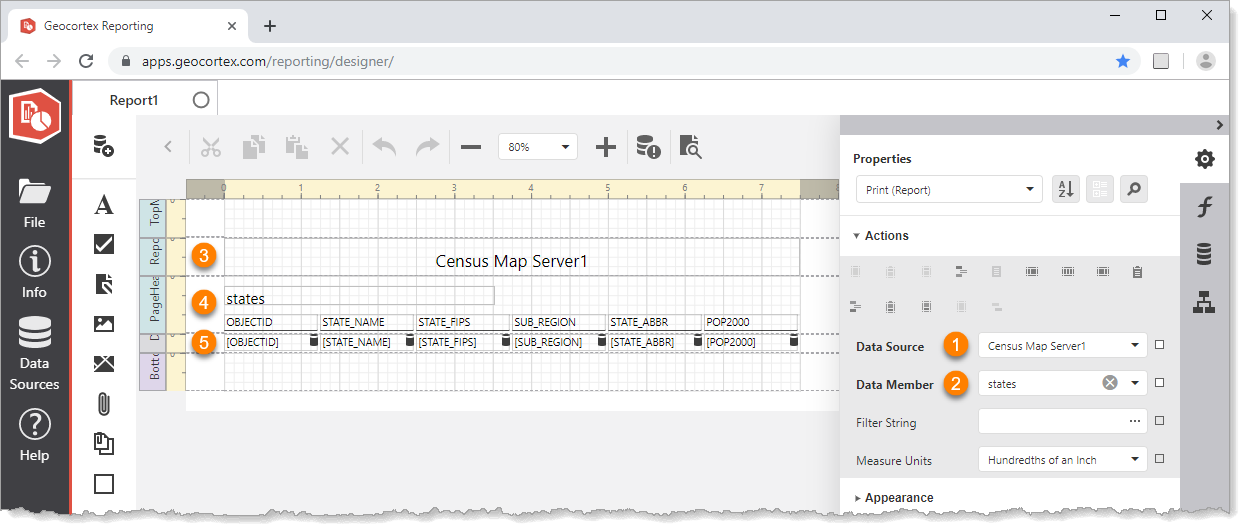Click the square marker beside Filter String

pyautogui.click(x=1160, y=421)
